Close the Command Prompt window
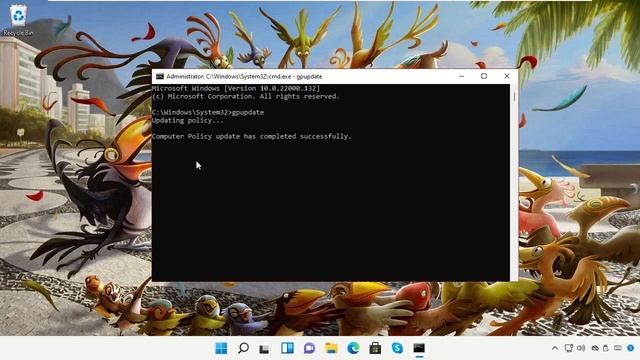Viewport: 640px width, 360px height. [x=507, y=76]
